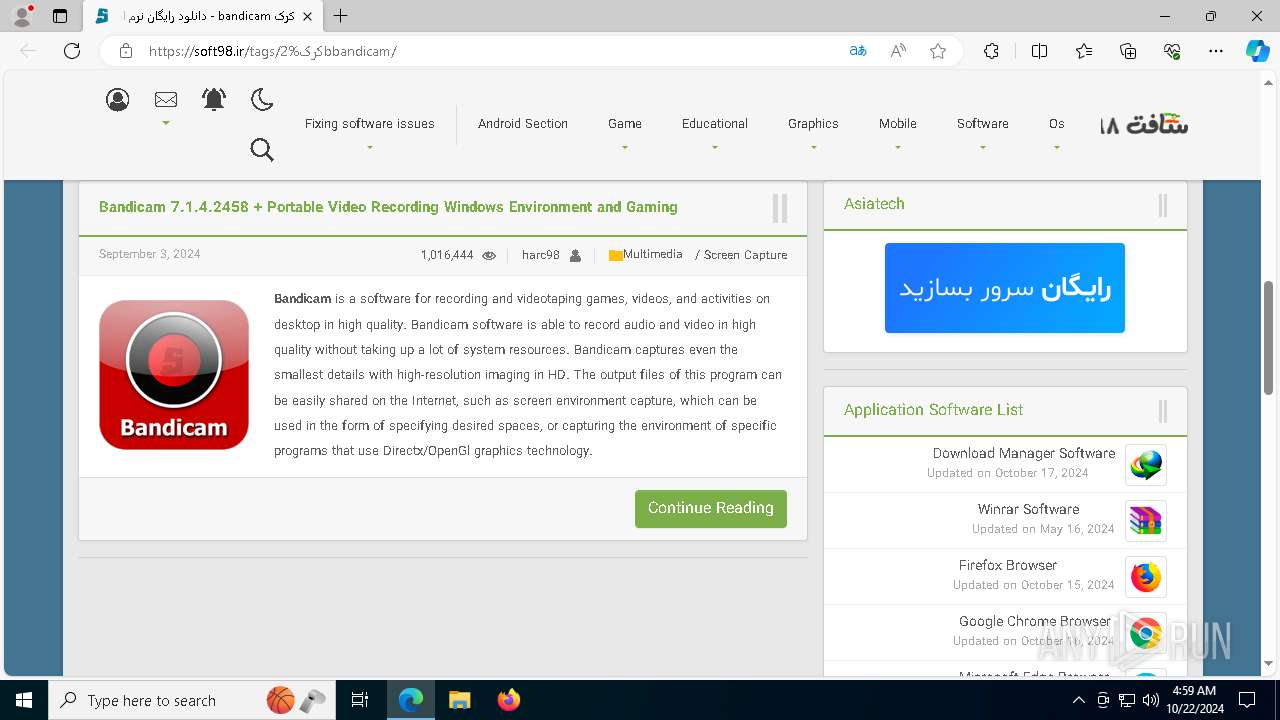Expand the Os dropdown menu
The image size is (1280, 720).
pyautogui.click(x=1056, y=124)
